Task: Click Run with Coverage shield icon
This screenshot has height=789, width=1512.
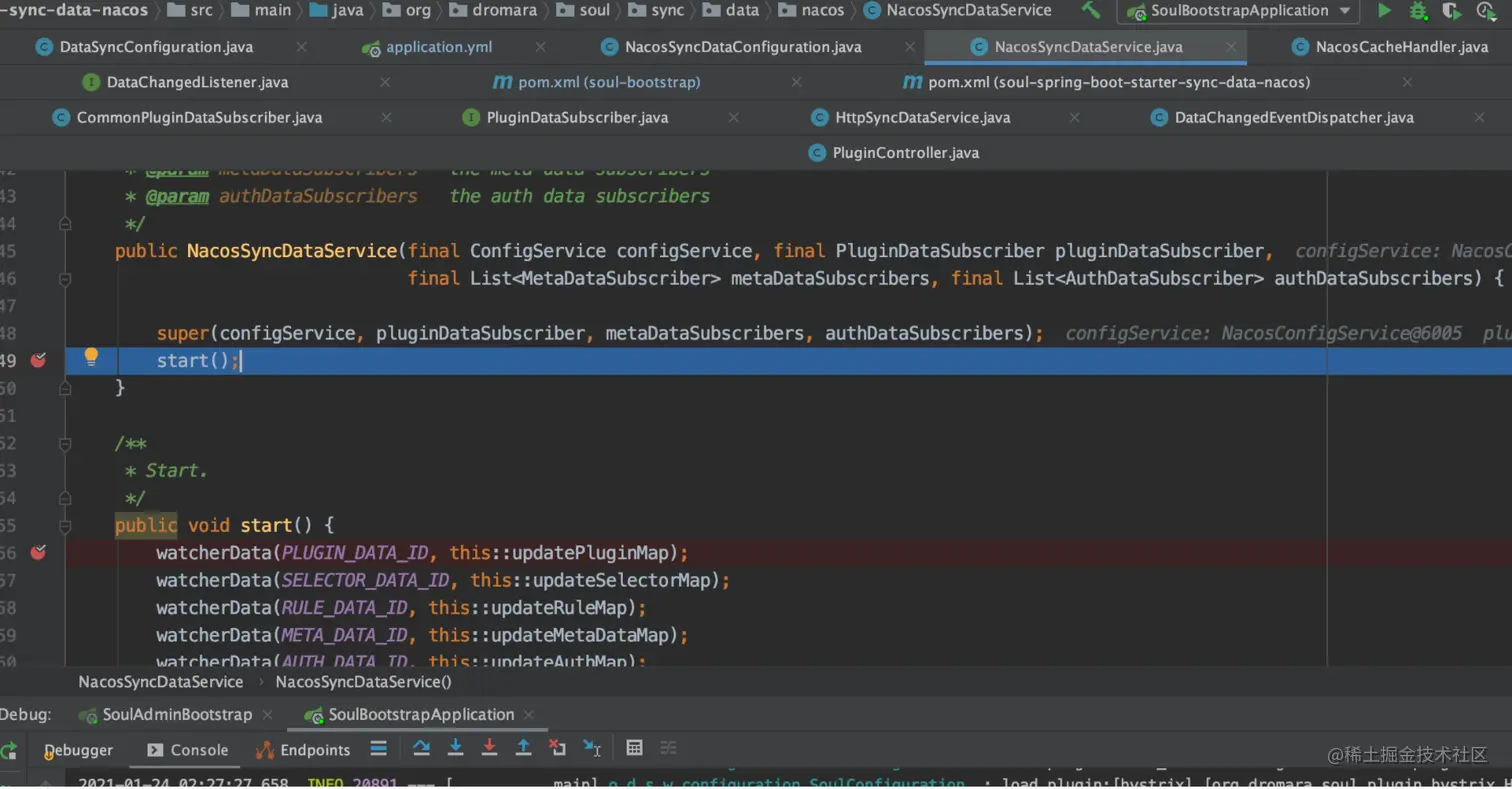Action: [x=1451, y=11]
